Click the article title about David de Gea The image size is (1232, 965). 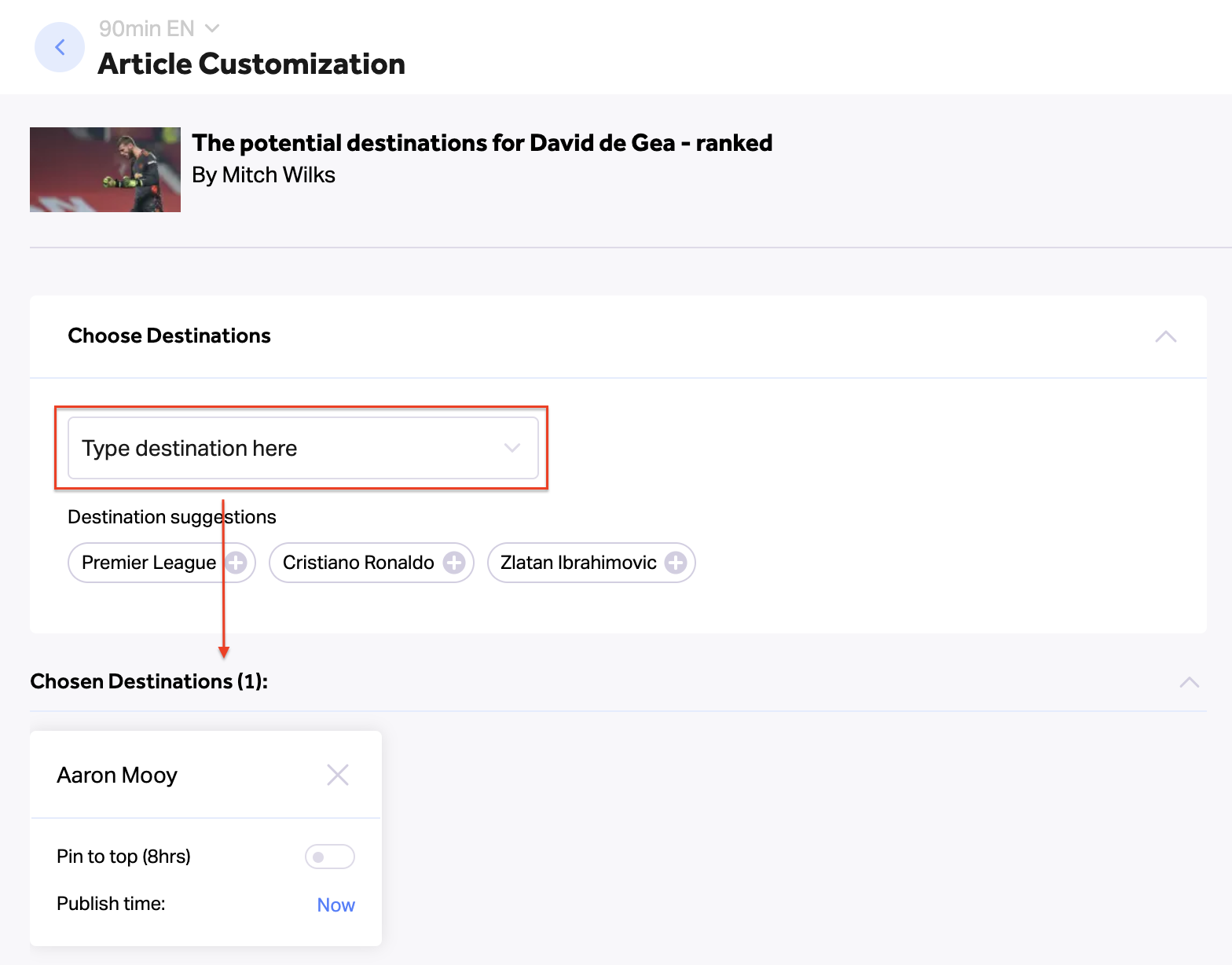click(x=482, y=143)
